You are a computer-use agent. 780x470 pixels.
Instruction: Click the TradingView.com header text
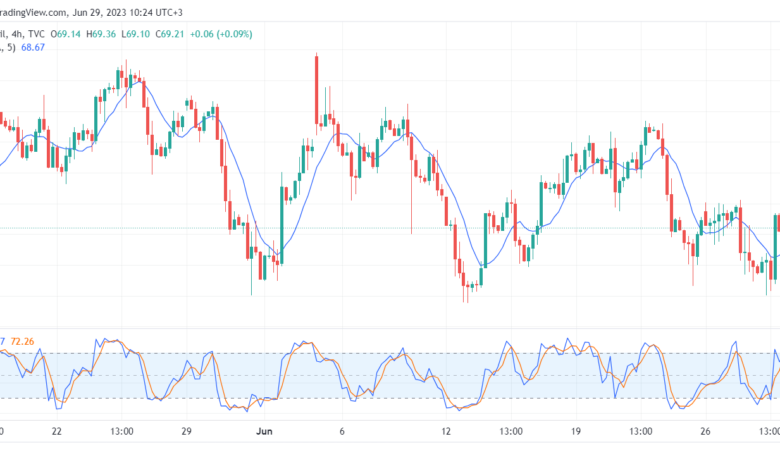33,12
